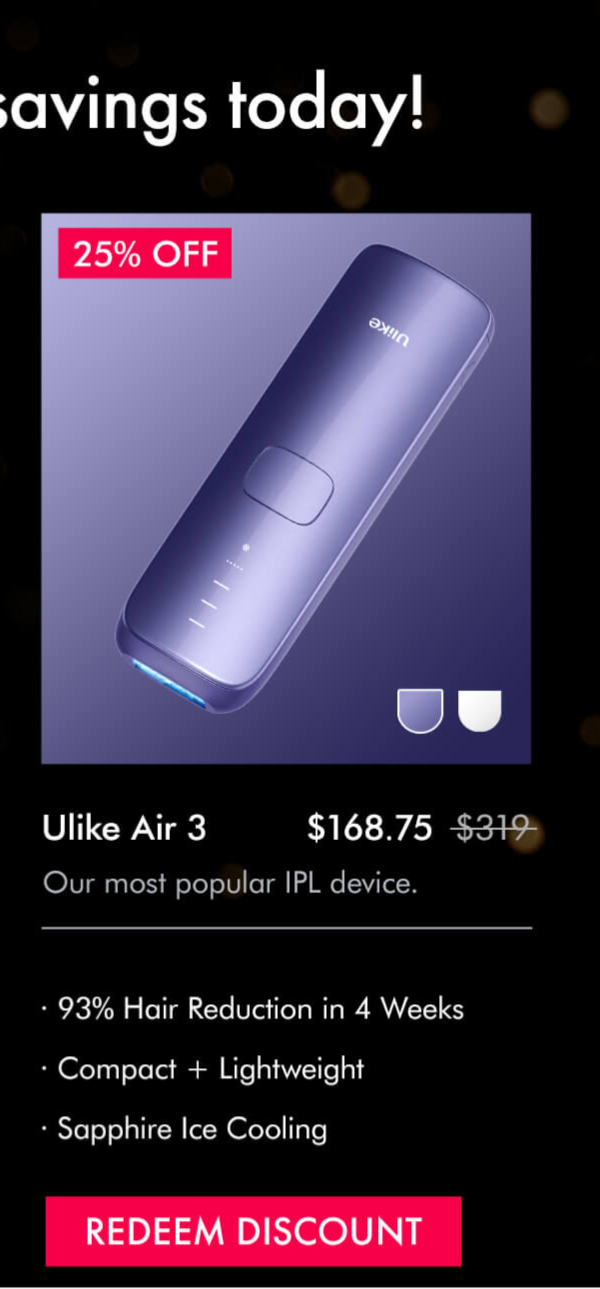Click the REDEEM DISCOUNT button
Image resolution: width=600 pixels, height=1289 pixels.
tap(253, 1231)
